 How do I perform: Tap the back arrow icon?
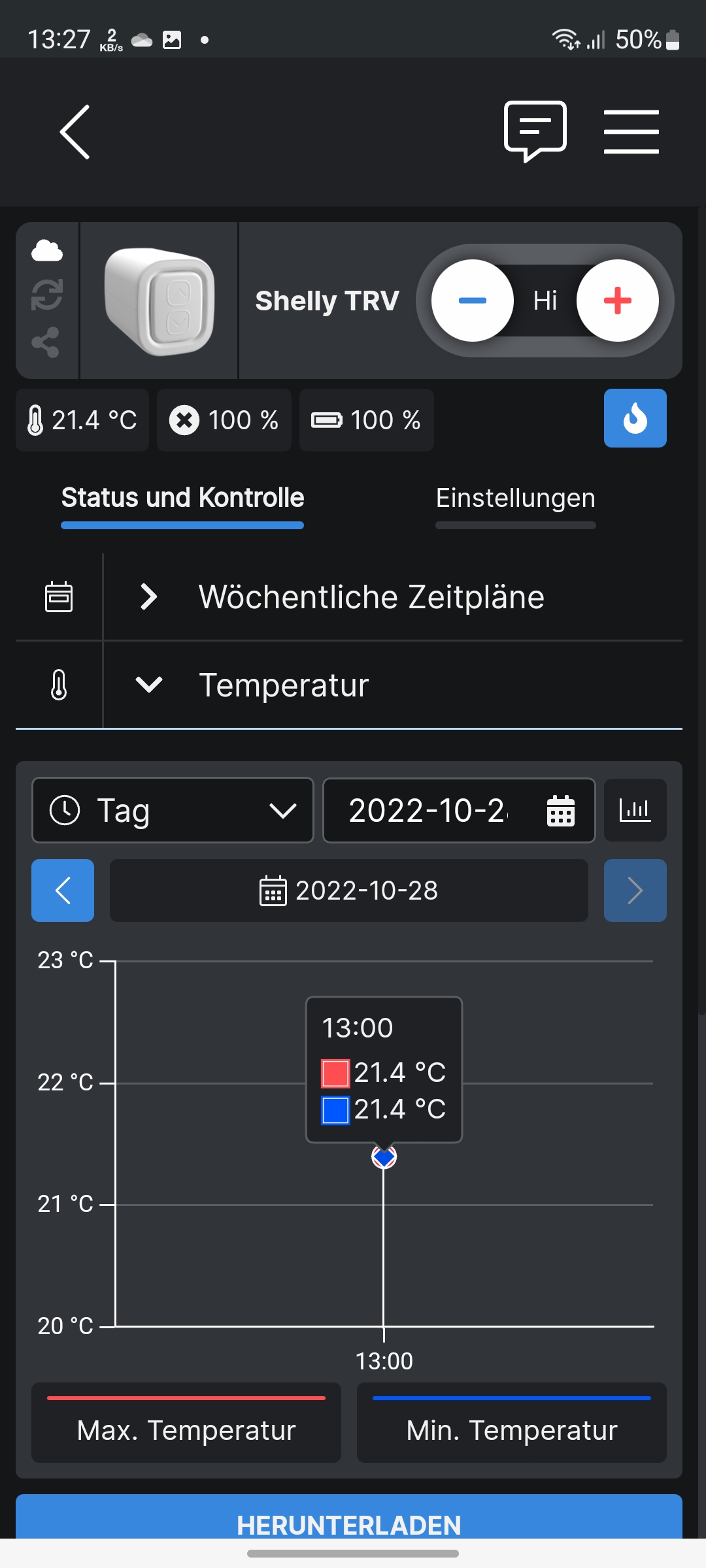pyautogui.click(x=75, y=132)
